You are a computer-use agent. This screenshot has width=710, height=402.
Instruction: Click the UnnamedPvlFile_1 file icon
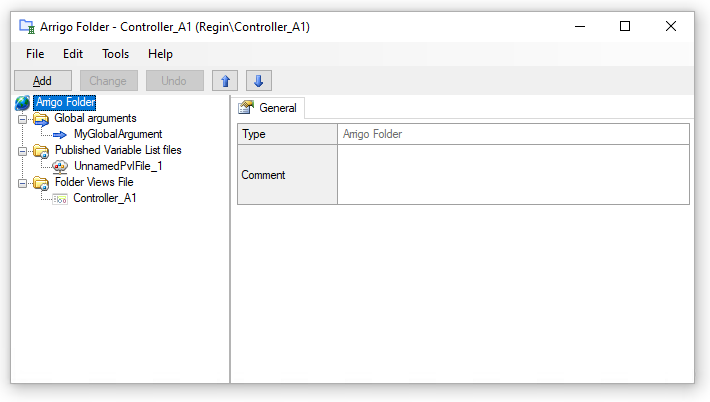point(60,166)
